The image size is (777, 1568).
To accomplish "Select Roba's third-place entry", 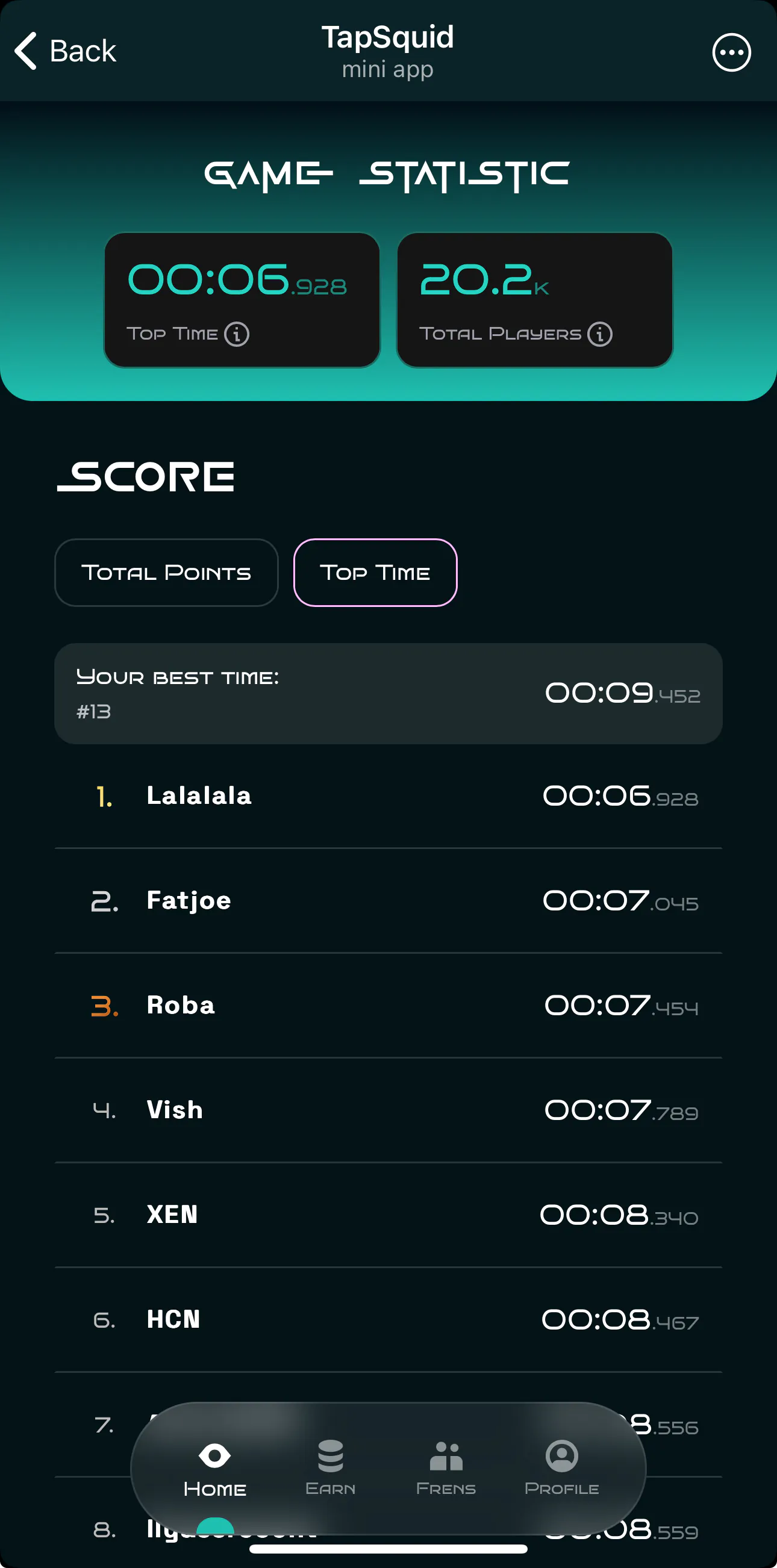I will click(x=388, y=1006).
